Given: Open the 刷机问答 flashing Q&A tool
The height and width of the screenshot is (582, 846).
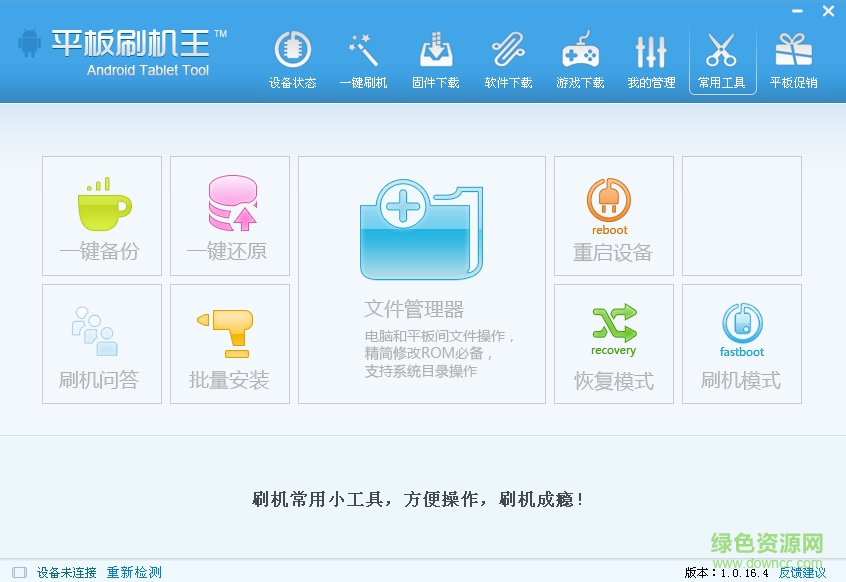Looking at the screenshot, I should coord(101,344).
